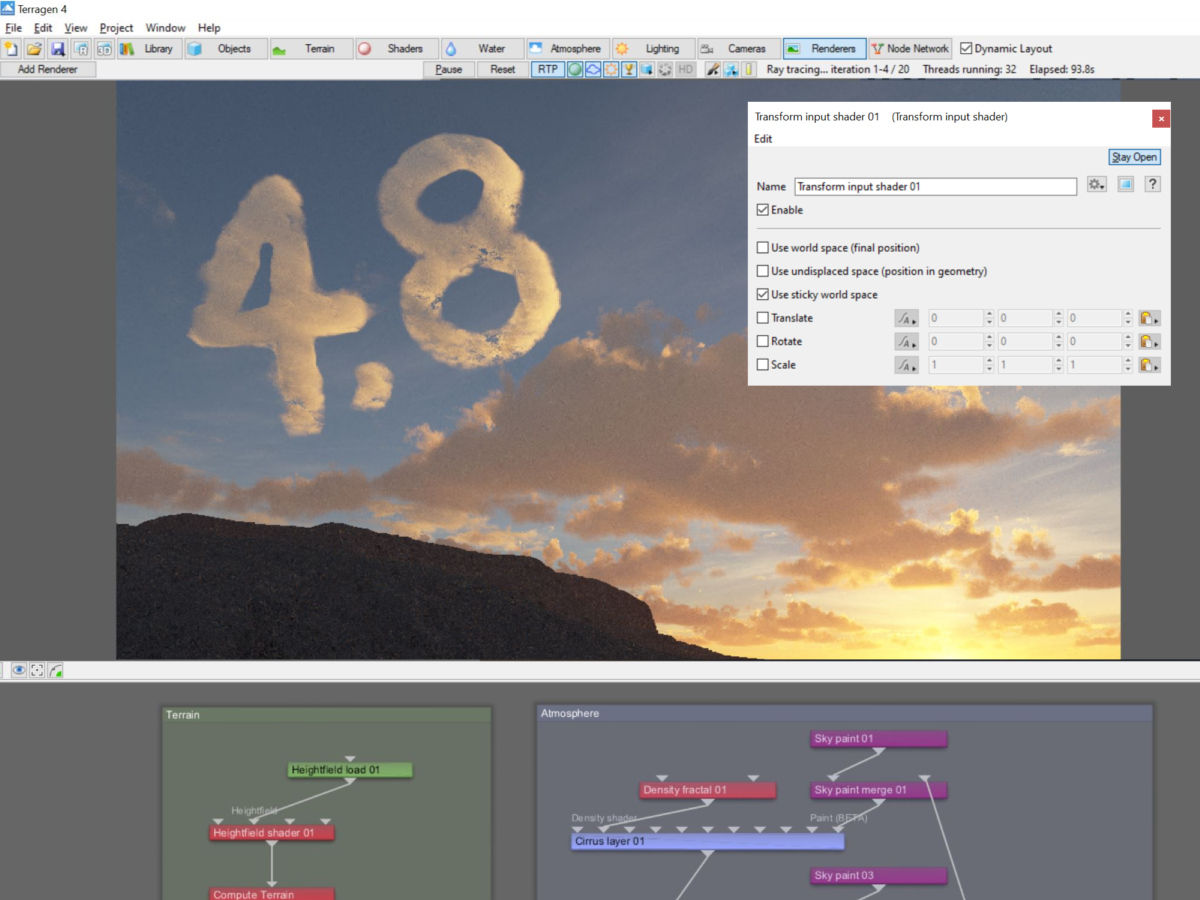Enable the Translate checkbox

(761, 317)
